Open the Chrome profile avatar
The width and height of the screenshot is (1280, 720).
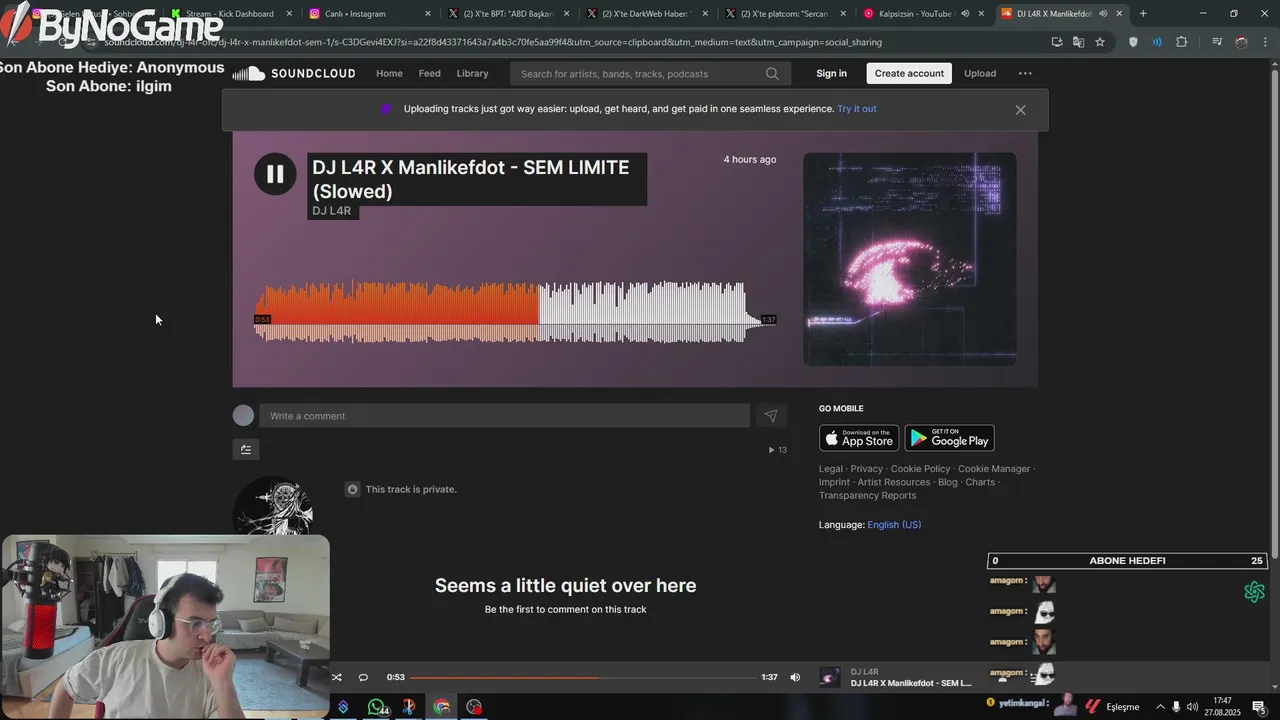[1241, 42]
